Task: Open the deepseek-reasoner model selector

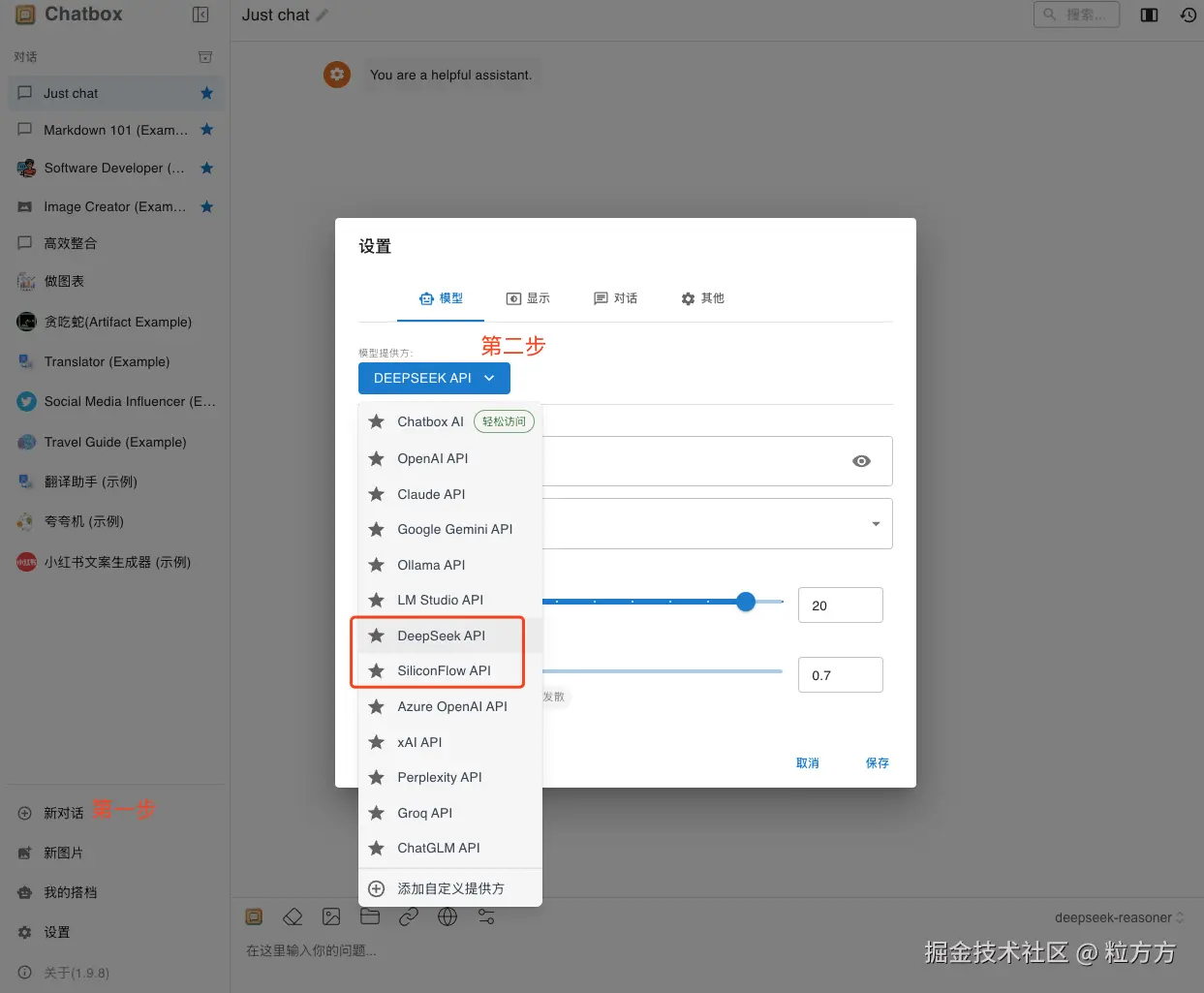Action: 1119,917
